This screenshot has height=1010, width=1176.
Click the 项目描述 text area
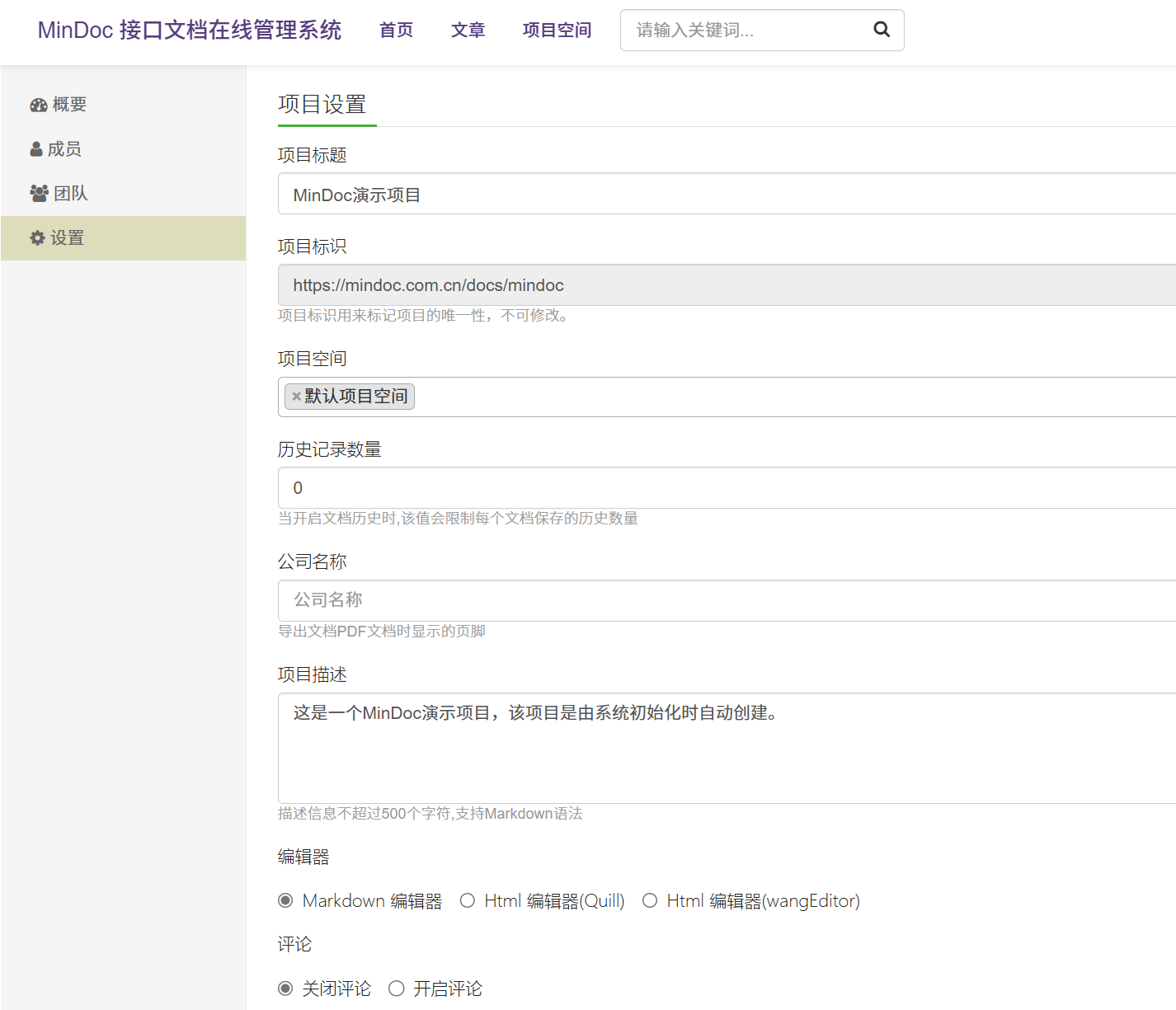coord(726,748)
